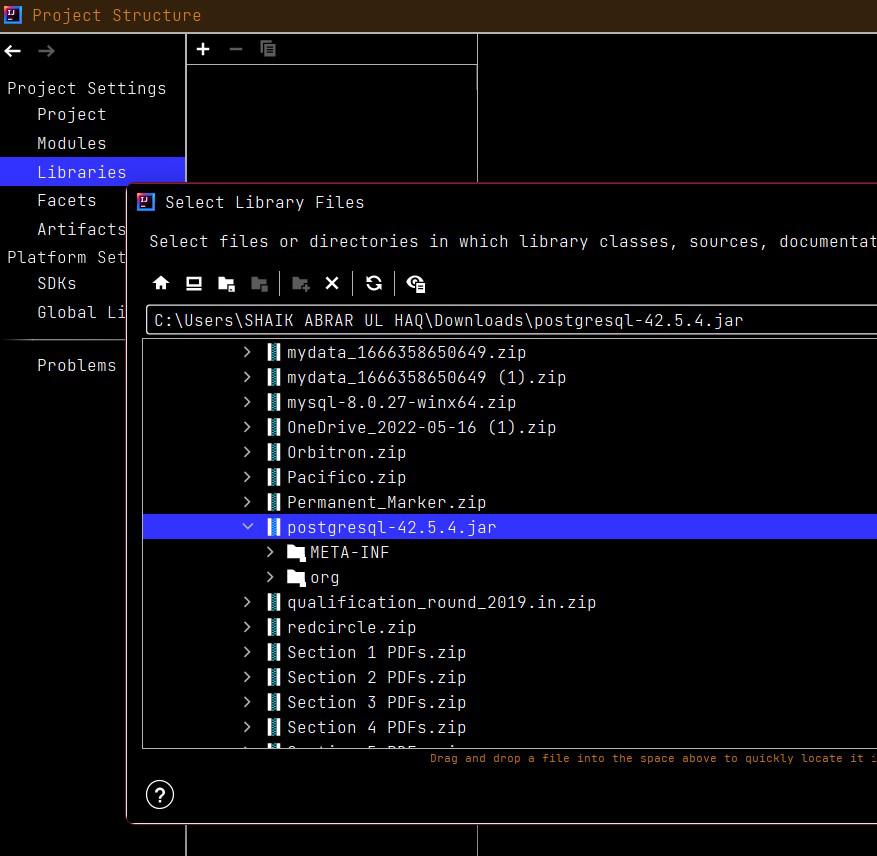Open the Project settings section
877x856 pixels.
[71, 114]
